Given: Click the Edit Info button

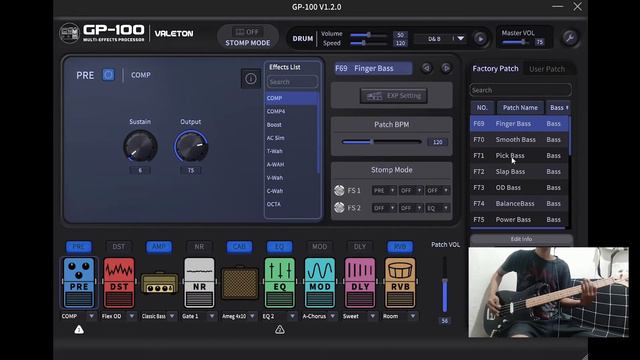Looking at the screenshot, I should point(521,239).
